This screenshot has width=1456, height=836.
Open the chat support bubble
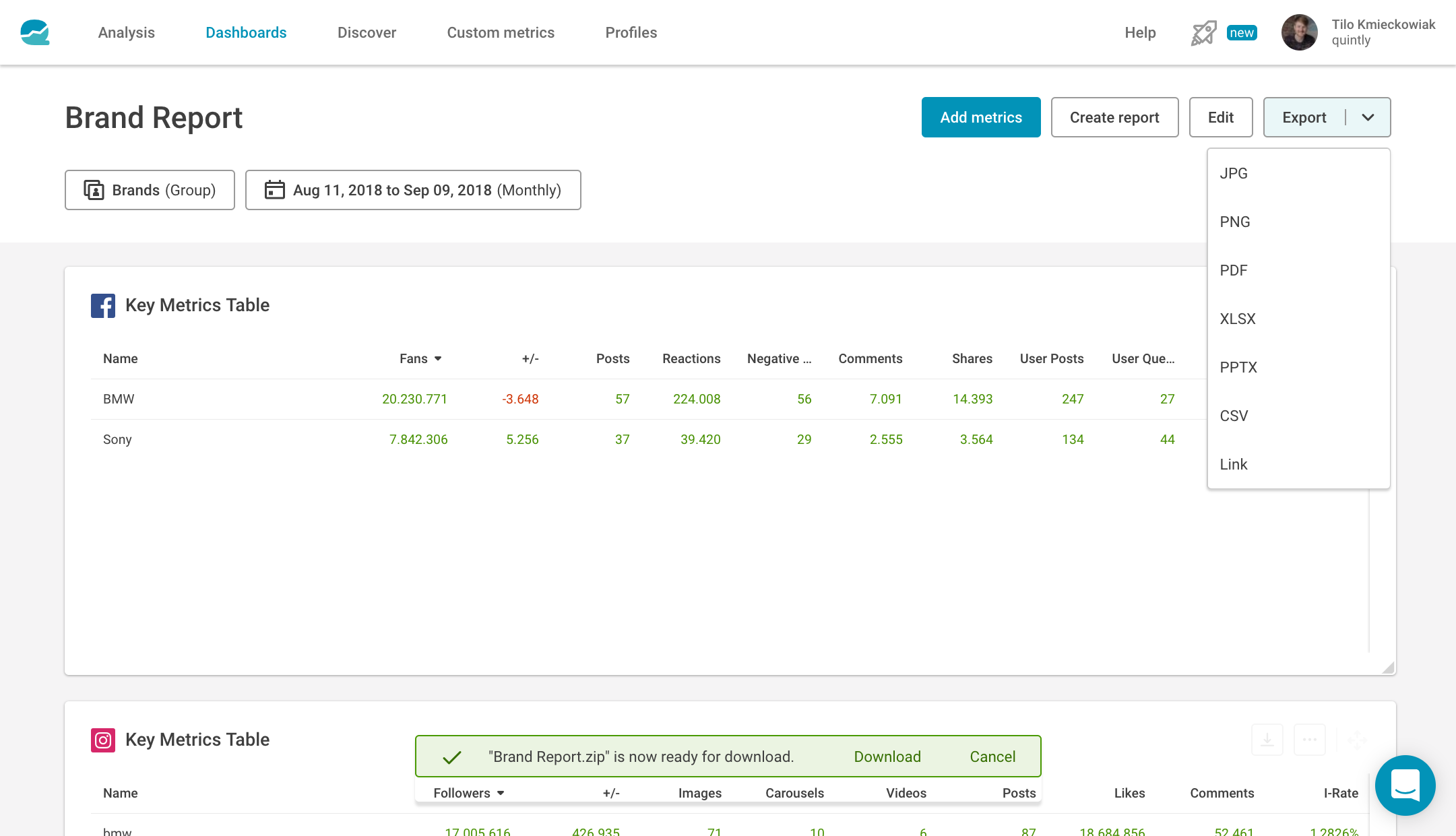[1405, 785]
